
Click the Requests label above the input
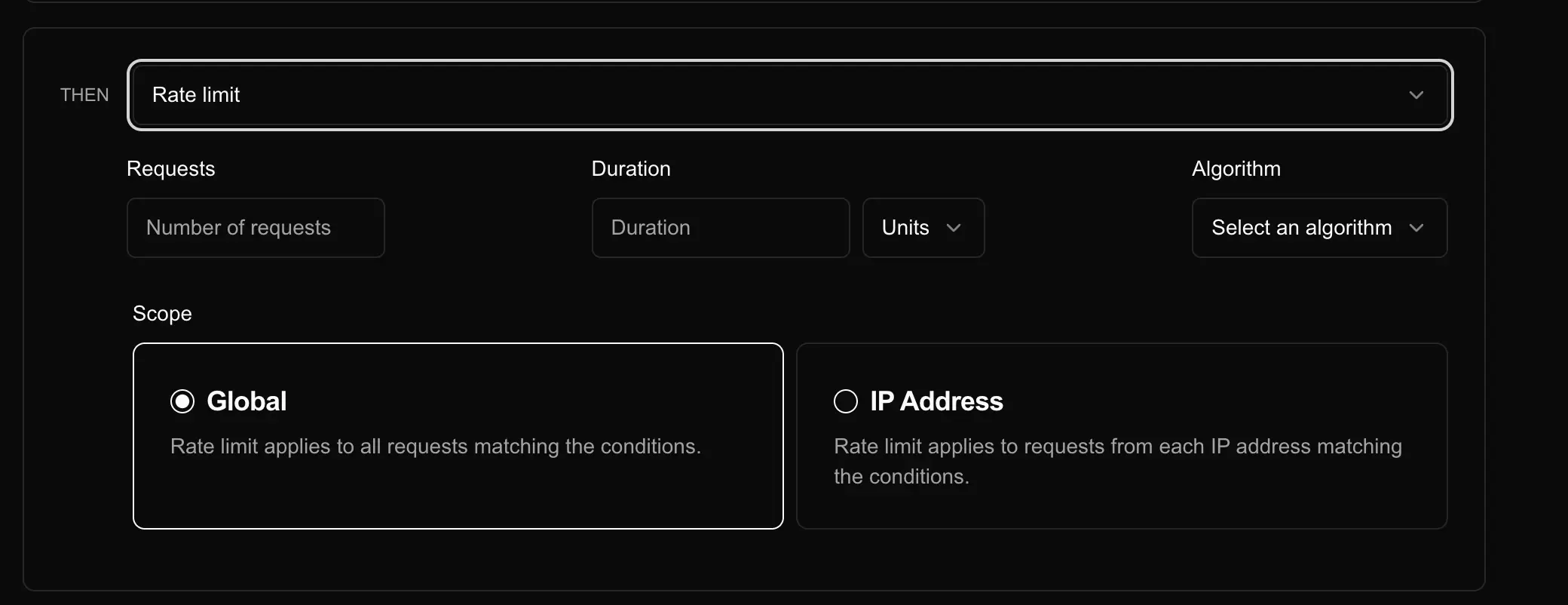[x=170, y=168]
